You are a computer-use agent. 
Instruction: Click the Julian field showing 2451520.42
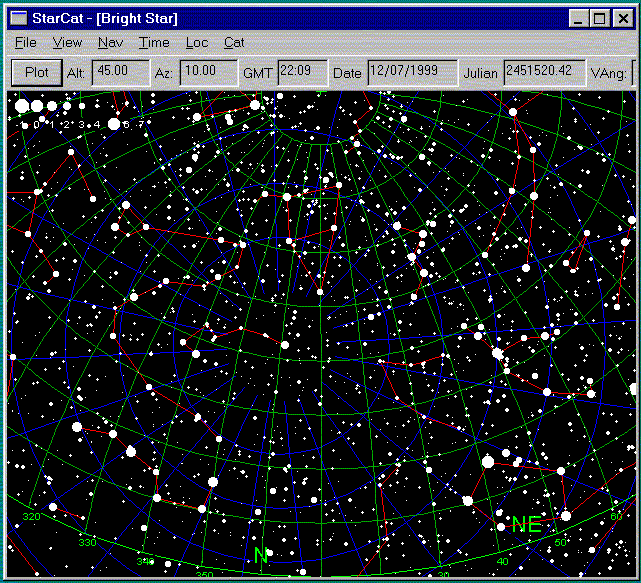(x=545, y=73)
